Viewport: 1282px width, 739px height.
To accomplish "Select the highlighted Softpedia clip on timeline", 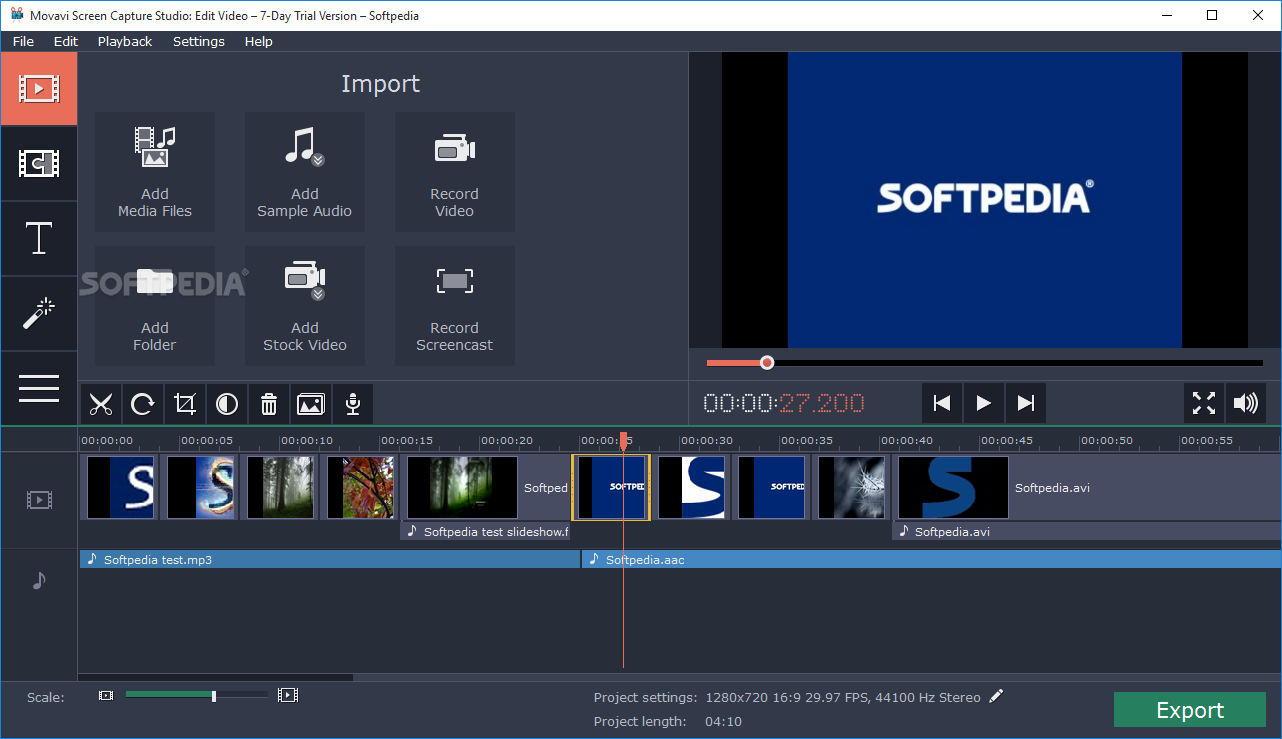I will tap(611, 487).
